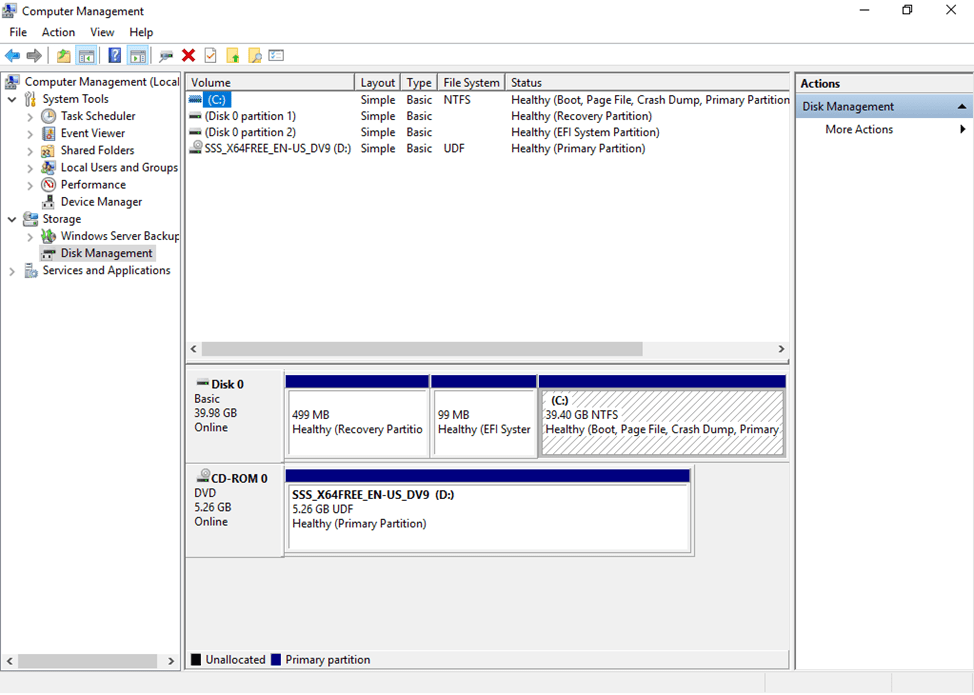Image resolution: width=974 pixels, height=695 pixels.
Task: Click the Device Manager icon
Action: (x=48, y=202)
